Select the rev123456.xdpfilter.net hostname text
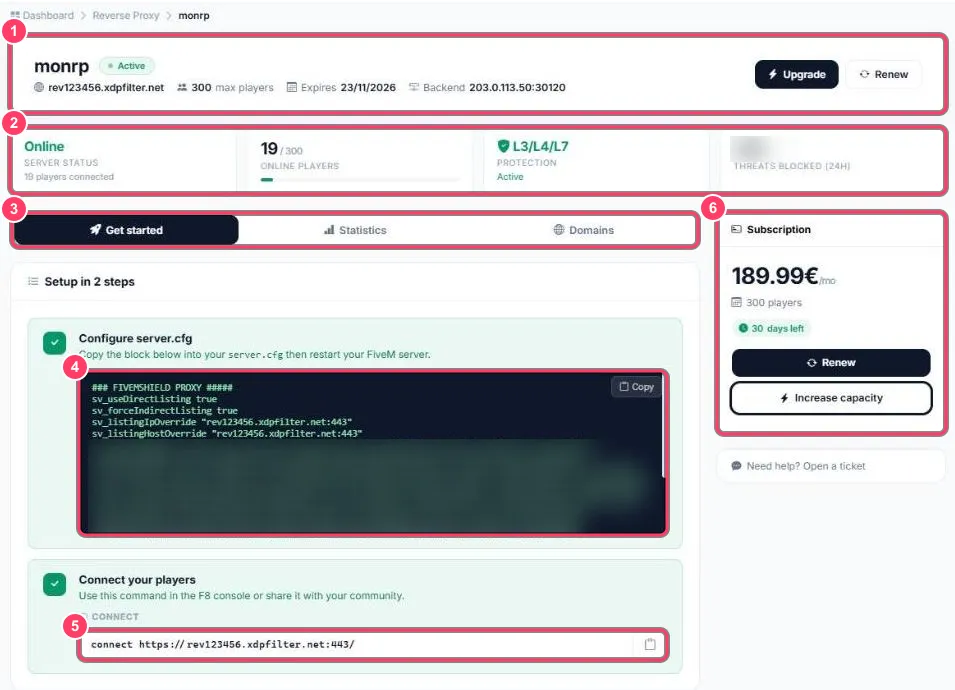This screenshot has height=690, width=955. (106, 87)
